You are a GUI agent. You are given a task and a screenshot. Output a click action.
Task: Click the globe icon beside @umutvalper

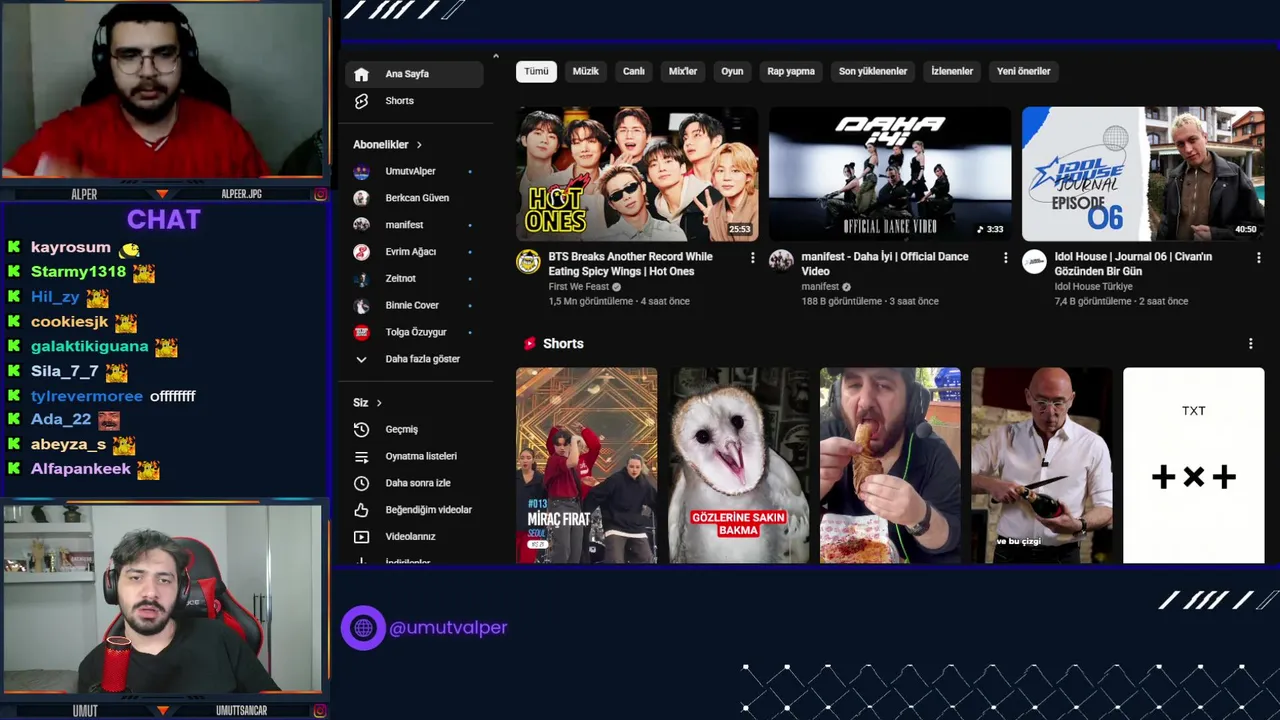[x=363, y=628]
